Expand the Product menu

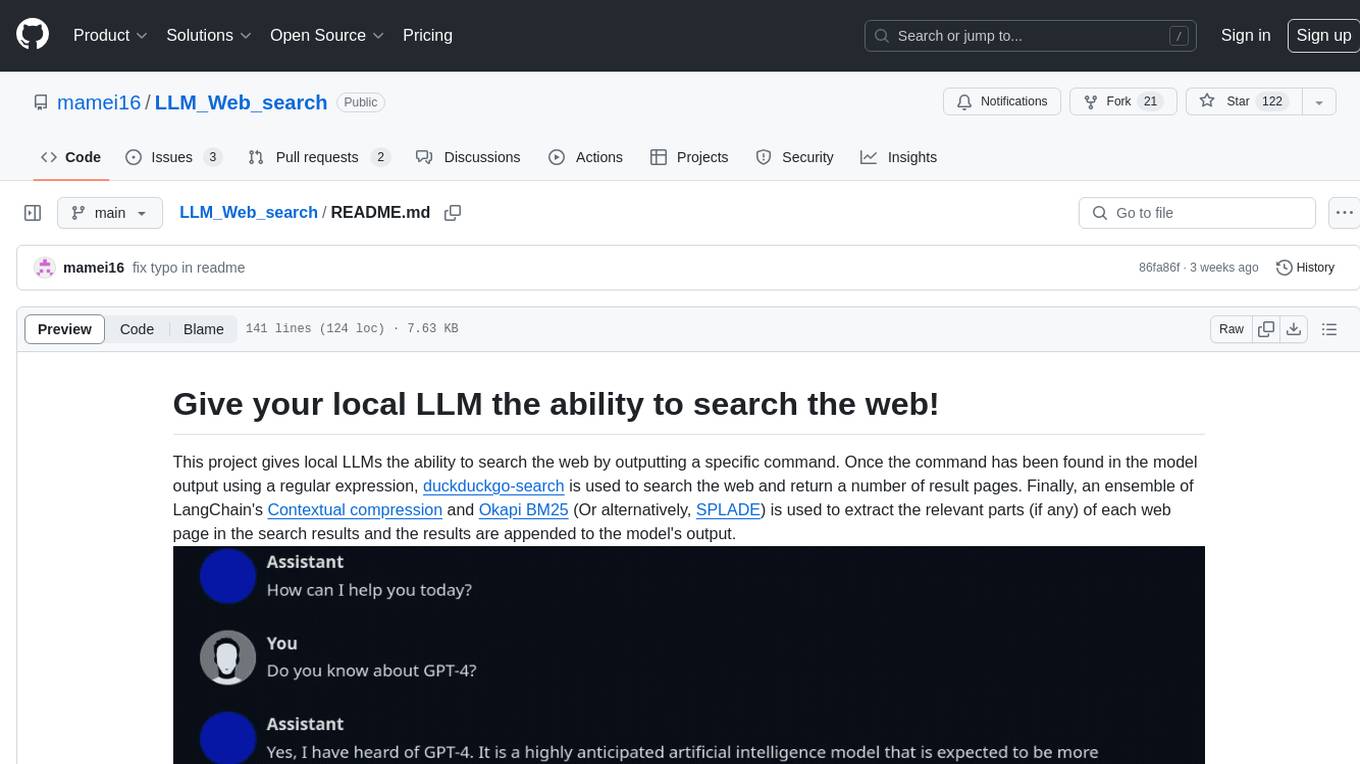[x=110, y=35]
